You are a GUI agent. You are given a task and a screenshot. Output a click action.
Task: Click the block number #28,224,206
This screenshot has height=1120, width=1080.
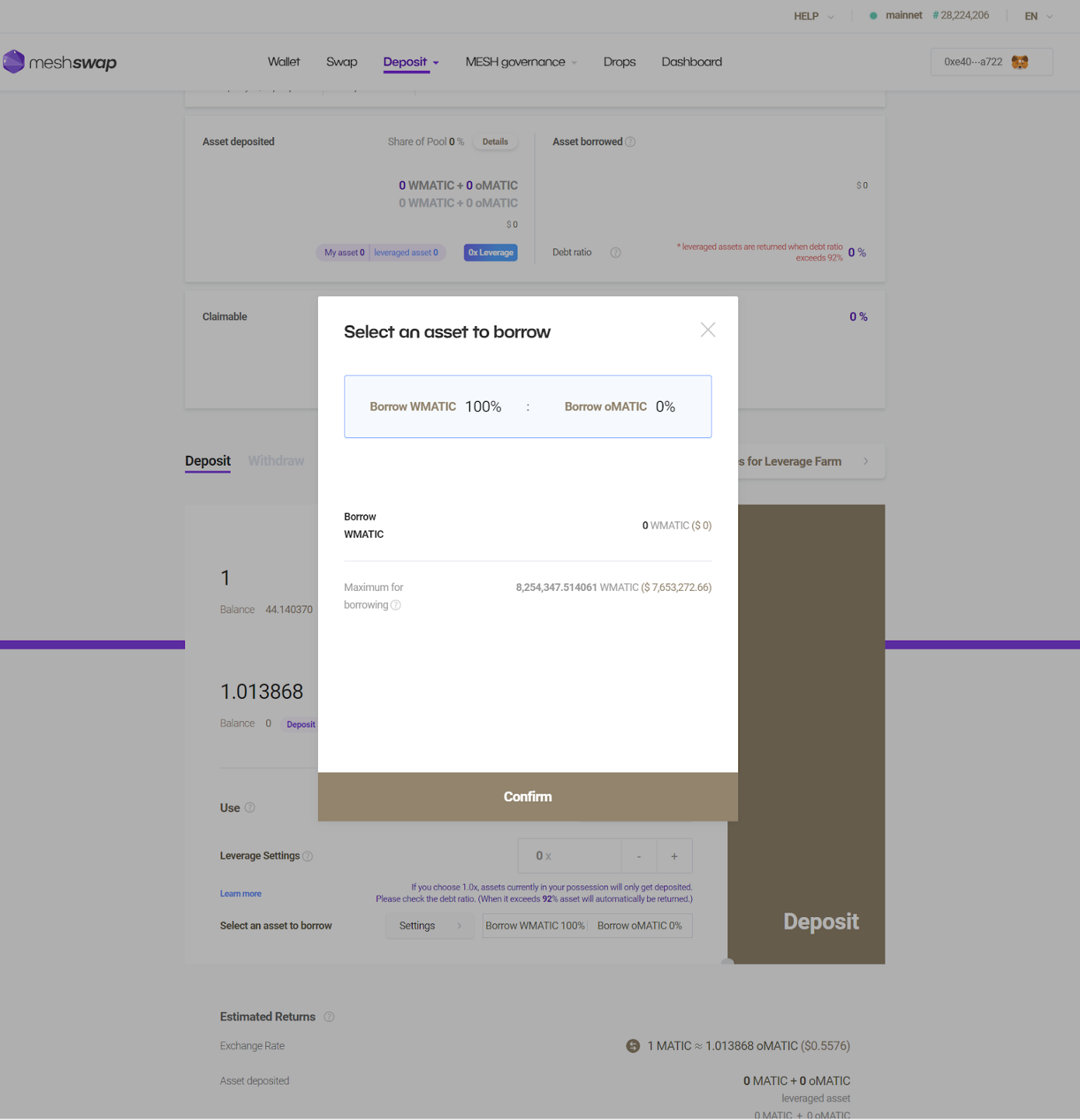(x=960, y=15)
